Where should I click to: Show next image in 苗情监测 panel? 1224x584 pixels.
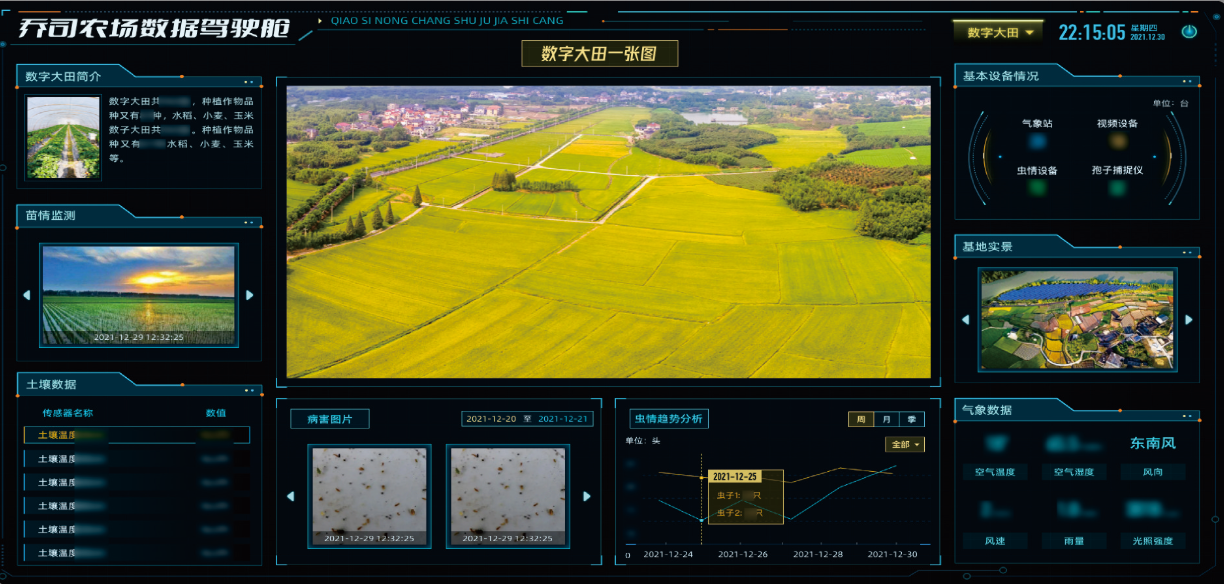coord(250,295)
